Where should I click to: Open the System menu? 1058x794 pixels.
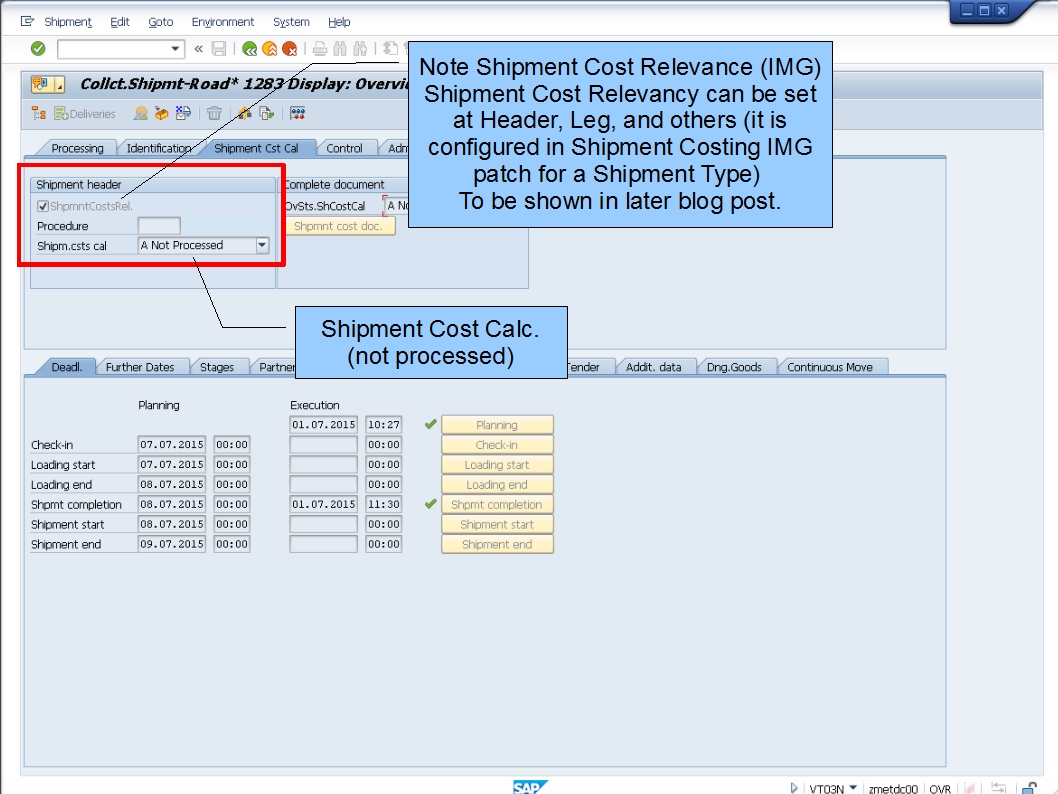click(x=291, y=22)
